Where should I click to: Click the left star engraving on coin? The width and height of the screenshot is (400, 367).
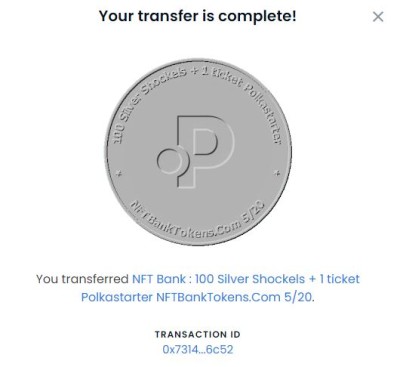[x=119, y=173]
